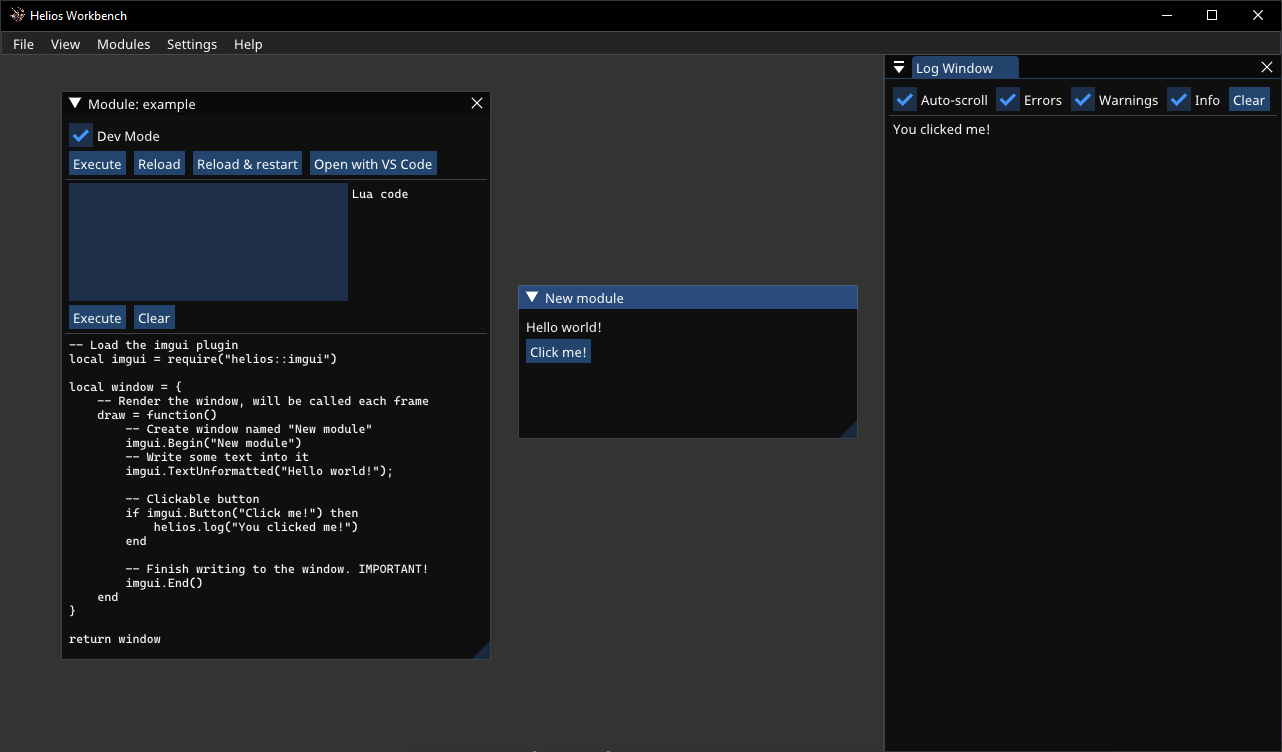This screenshot has width=1282, height=752.
Task: Click the Helios Workbench app icon
Action: tap(17, 15)
